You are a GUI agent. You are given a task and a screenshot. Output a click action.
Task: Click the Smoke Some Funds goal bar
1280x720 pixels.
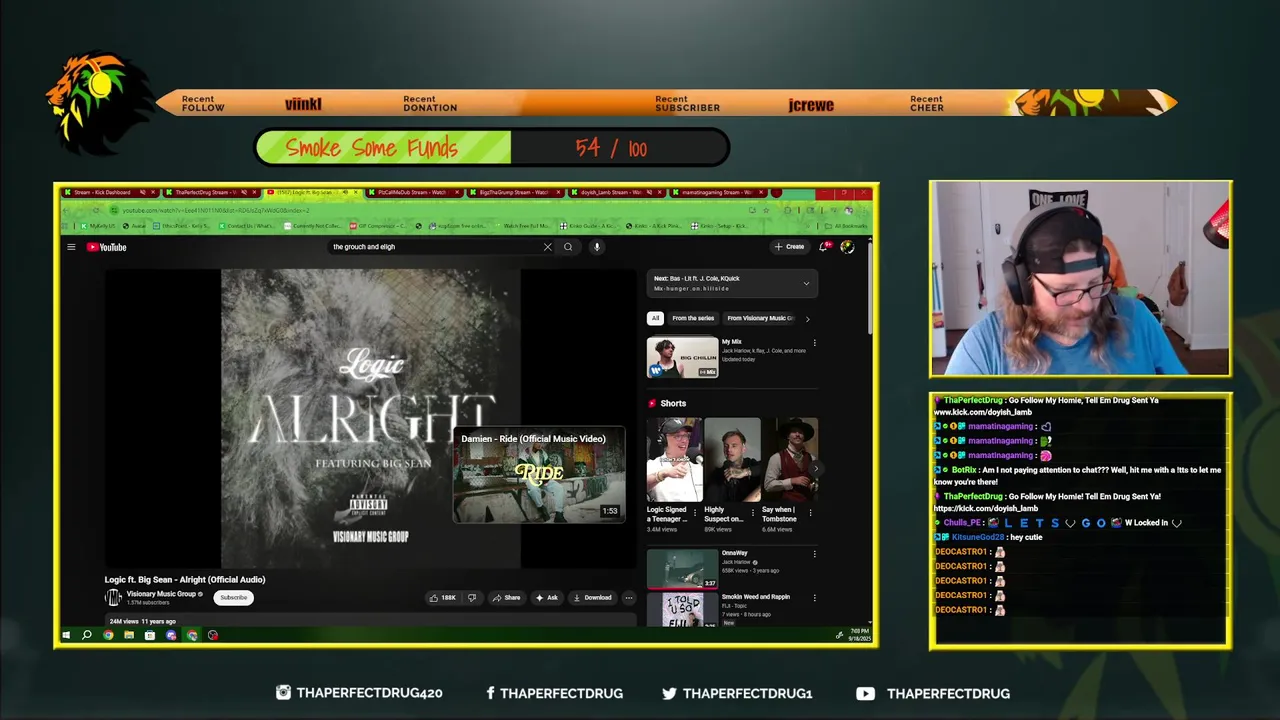click(492, 148)
